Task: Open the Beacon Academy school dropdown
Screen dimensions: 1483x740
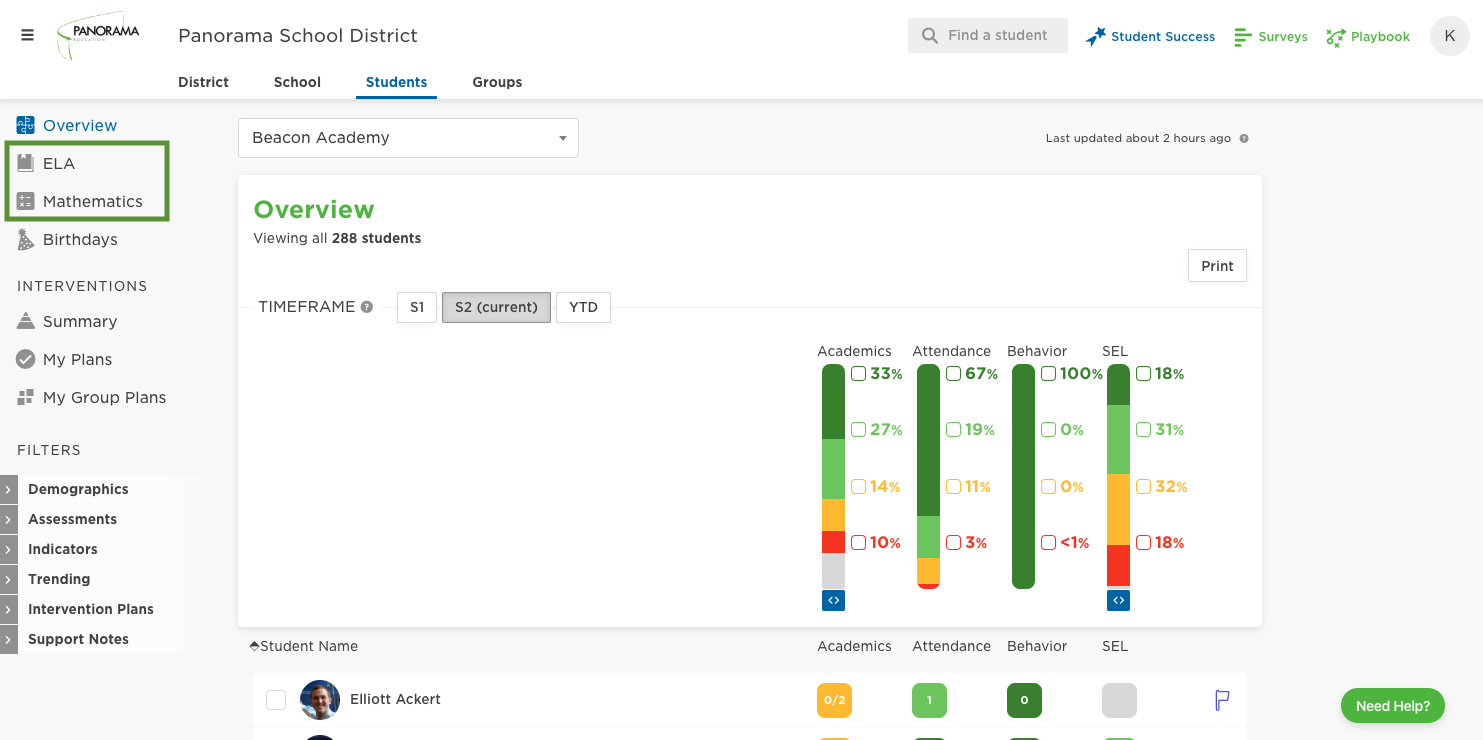Action: click(408, 138)
